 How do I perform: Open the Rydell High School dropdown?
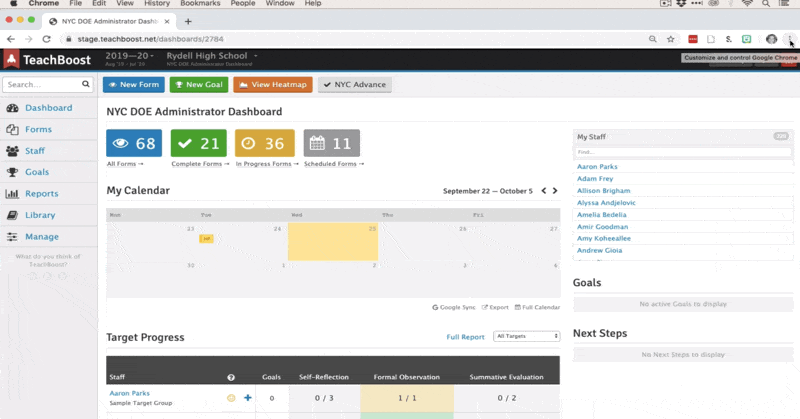pyautogui.click(x=212, y=56)
